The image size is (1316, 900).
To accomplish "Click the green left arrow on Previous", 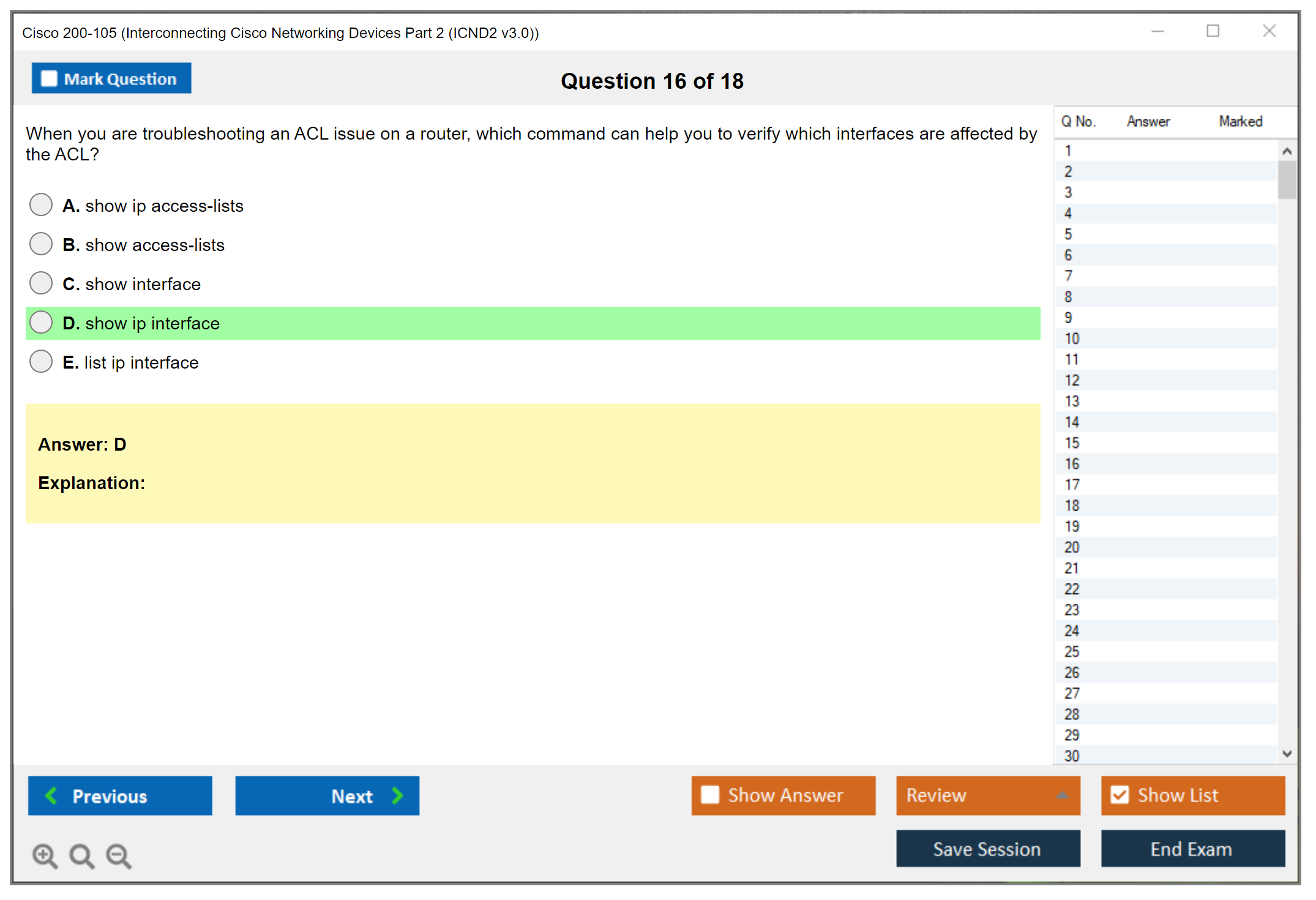I will pyautogui.click(x=51, y=795).
